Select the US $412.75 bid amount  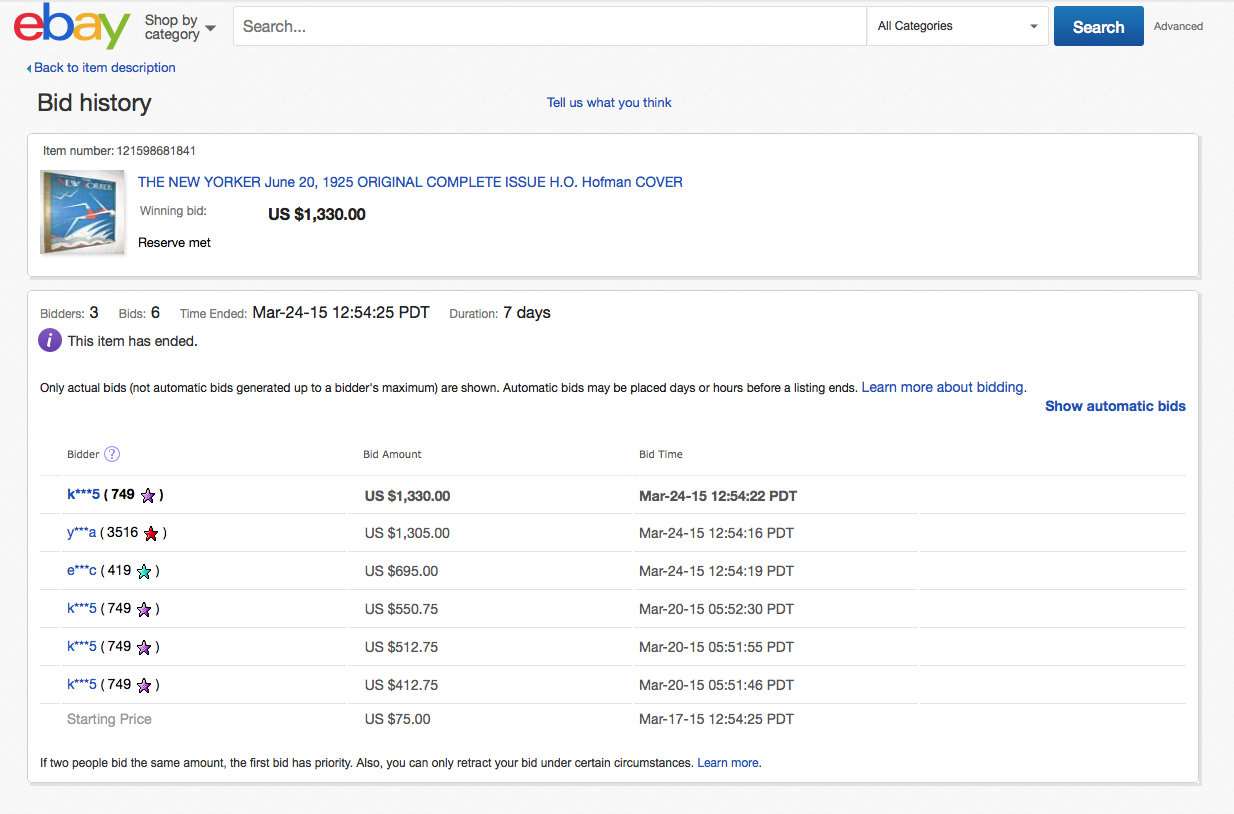401,685
